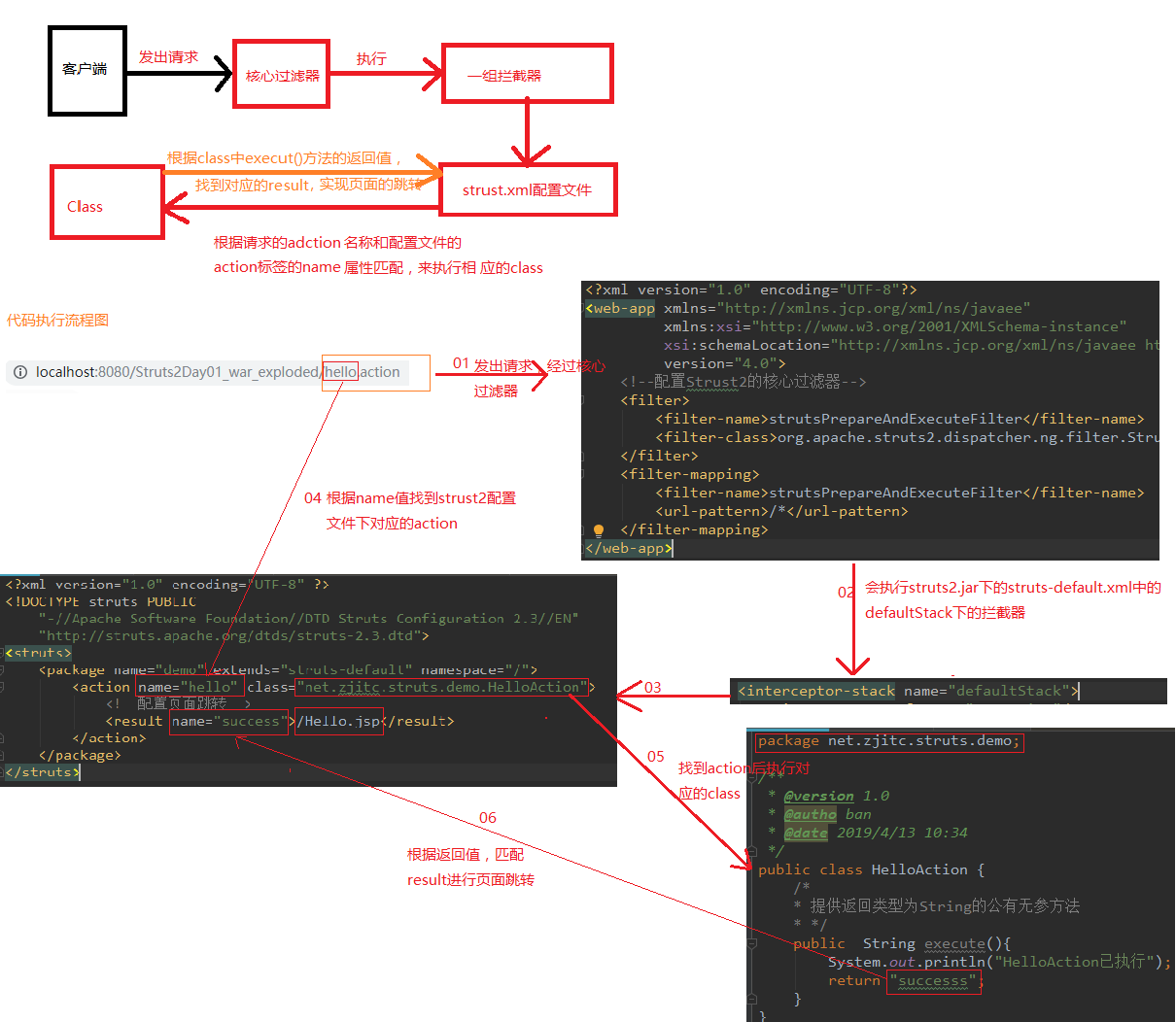1176x1022 pixels.
Task: Click fold marker at execute() closing brace
Action: pos(752,999)
